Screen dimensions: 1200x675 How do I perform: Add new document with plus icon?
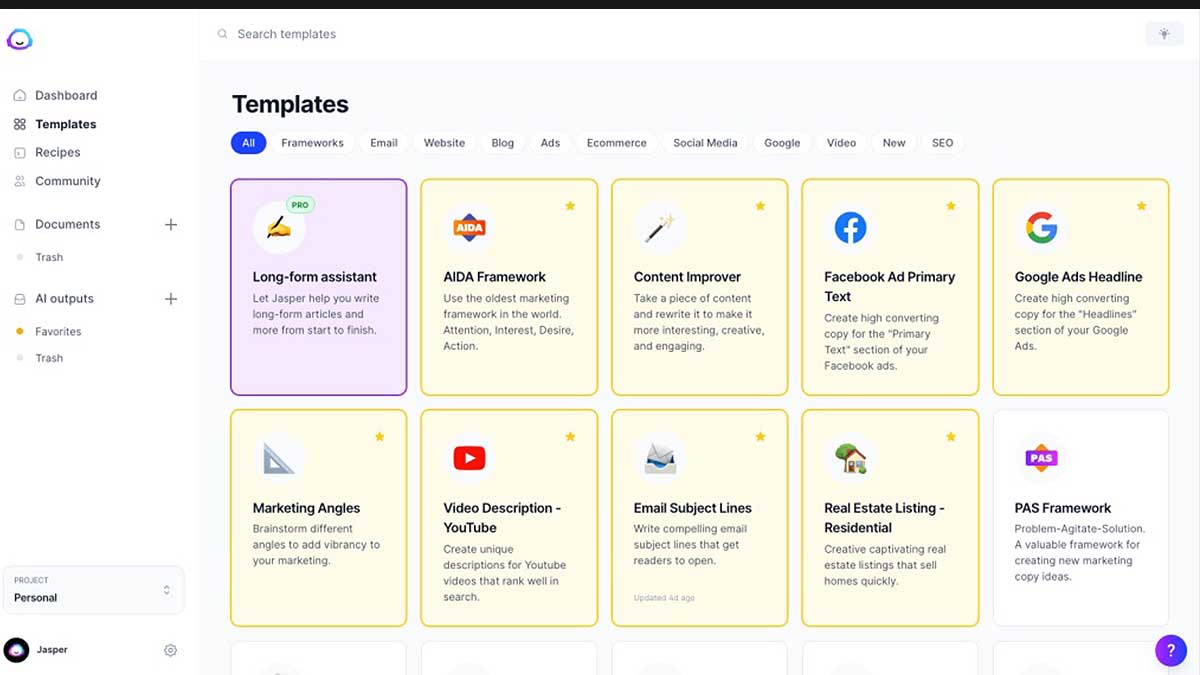[171, 225]
